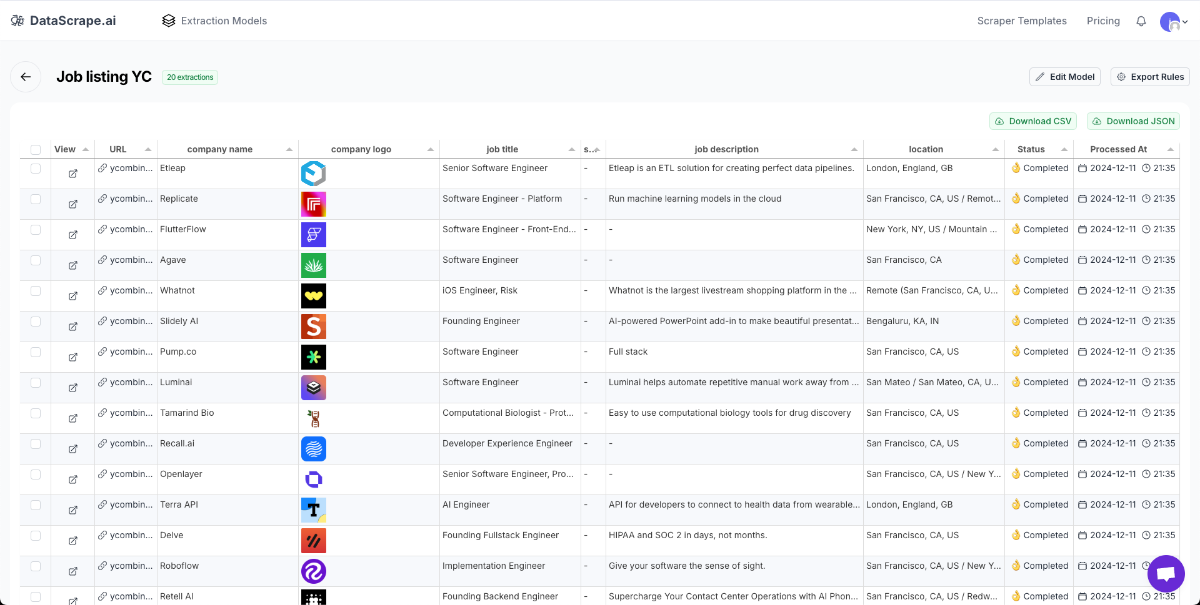
Task: Check the Whatnot row checkbox
Action: pyautogui.click(x=36, y=290)
